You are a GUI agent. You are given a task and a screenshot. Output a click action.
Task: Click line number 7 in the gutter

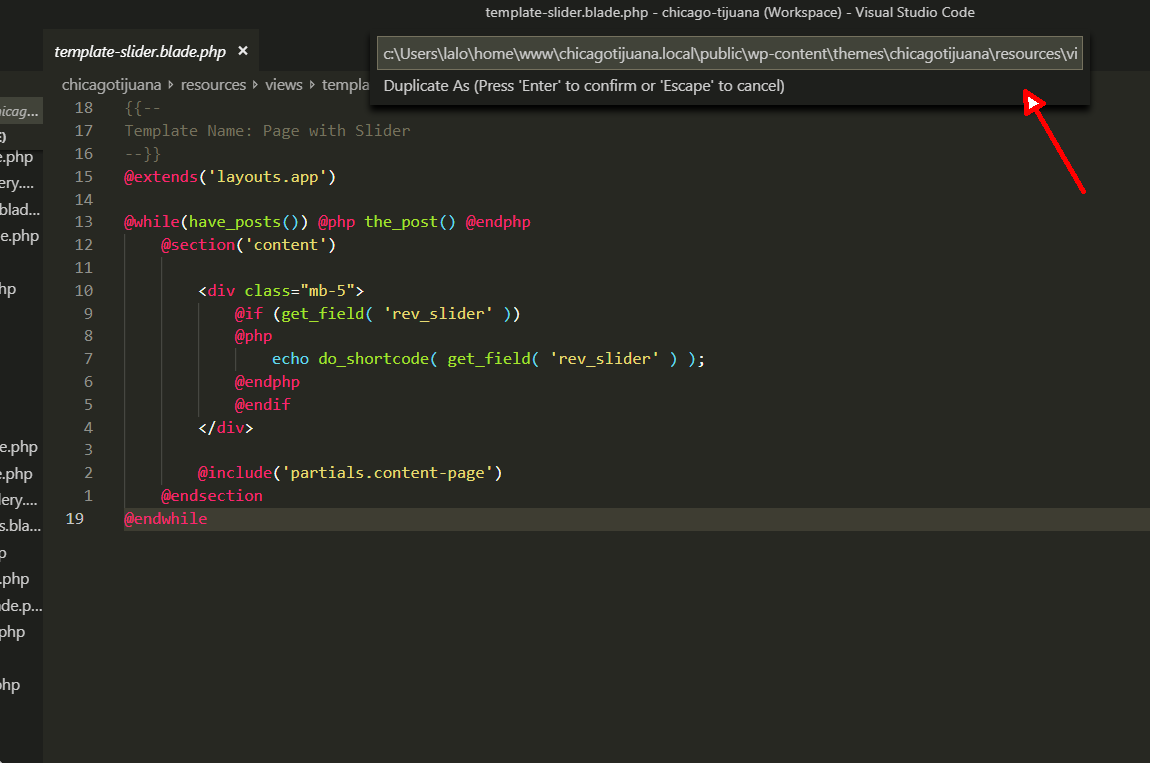(88, 359)
